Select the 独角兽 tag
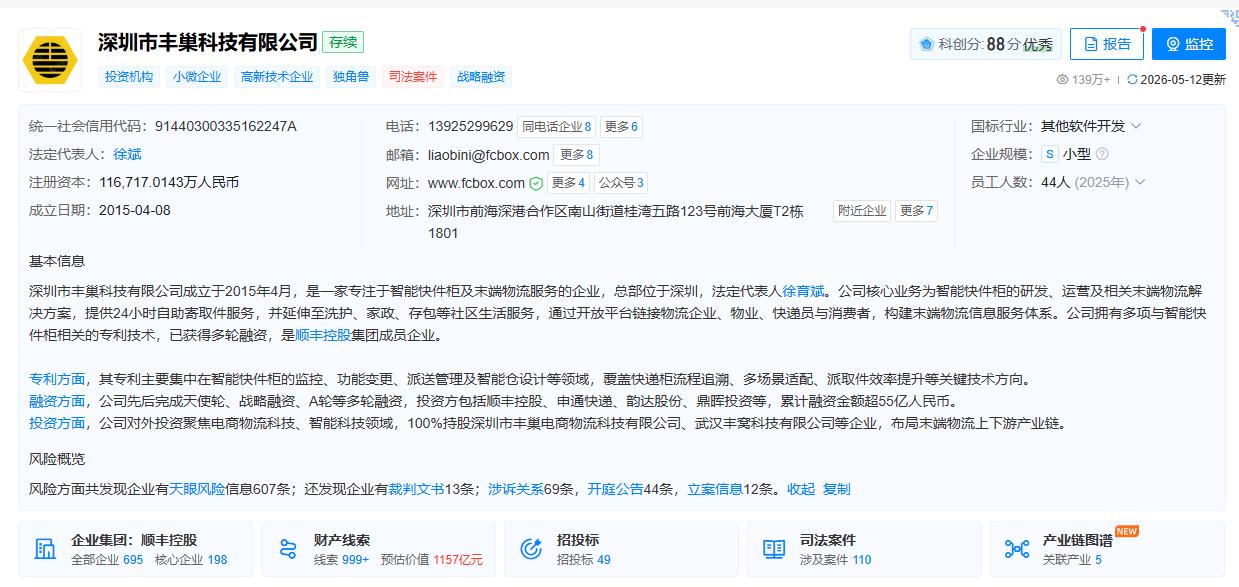Screen dimensions: 1239x587 pyautogui.click(x=351, y=77)
